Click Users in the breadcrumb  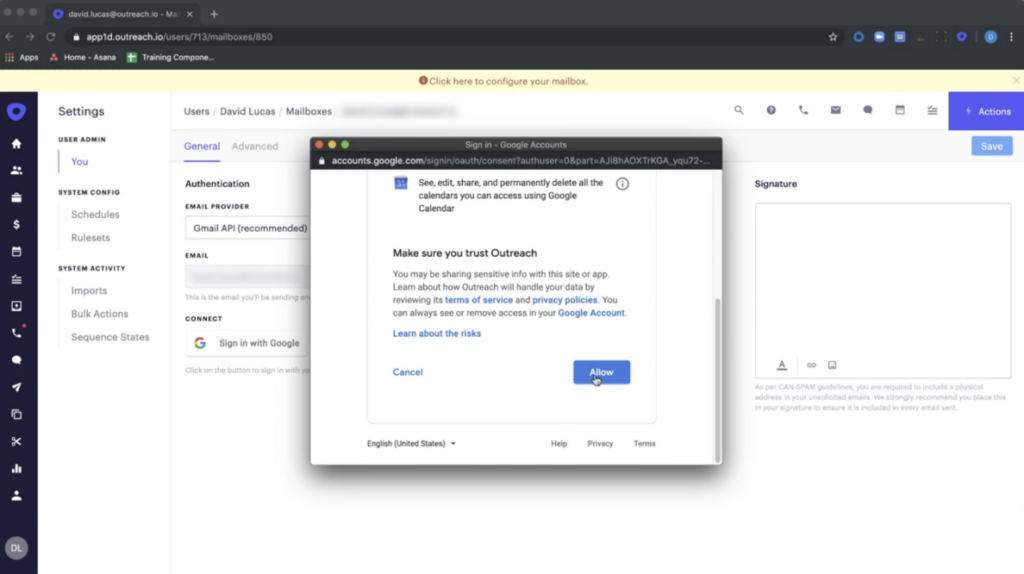pos(197,111)
